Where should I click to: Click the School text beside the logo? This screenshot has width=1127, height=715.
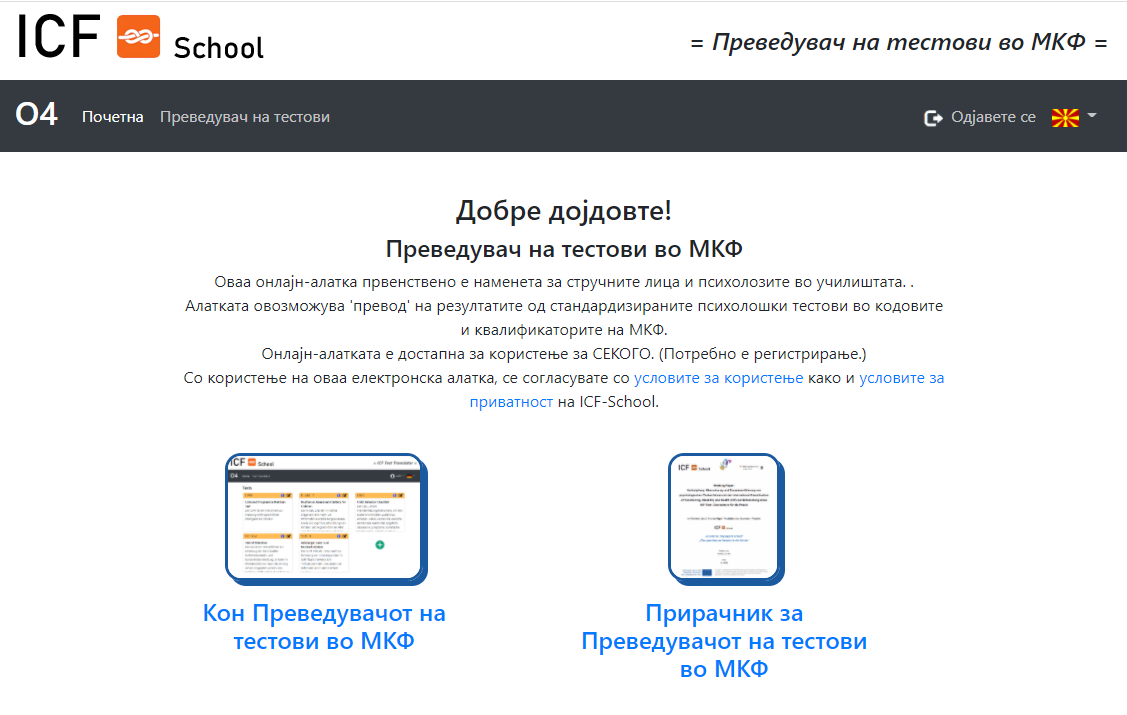tap(219, 47)
